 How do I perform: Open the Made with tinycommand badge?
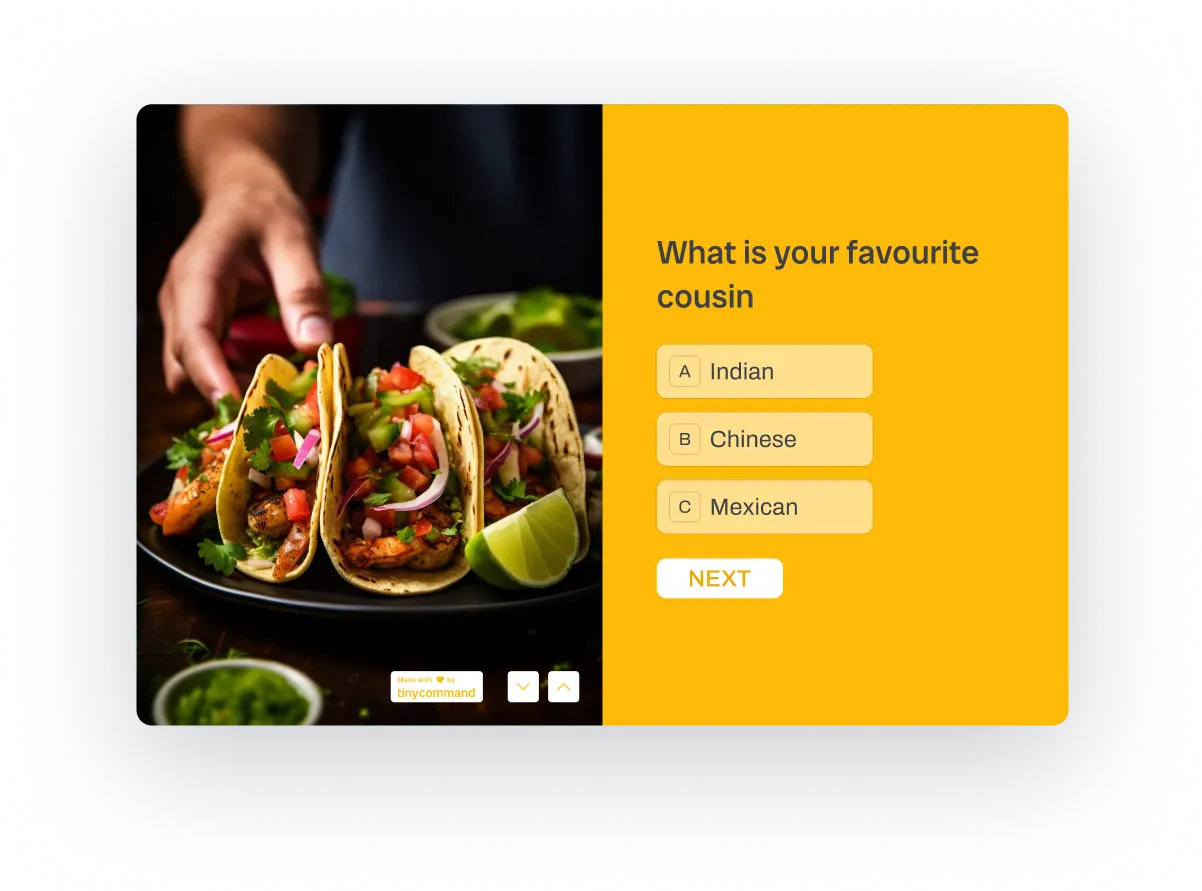coord(437,687)
